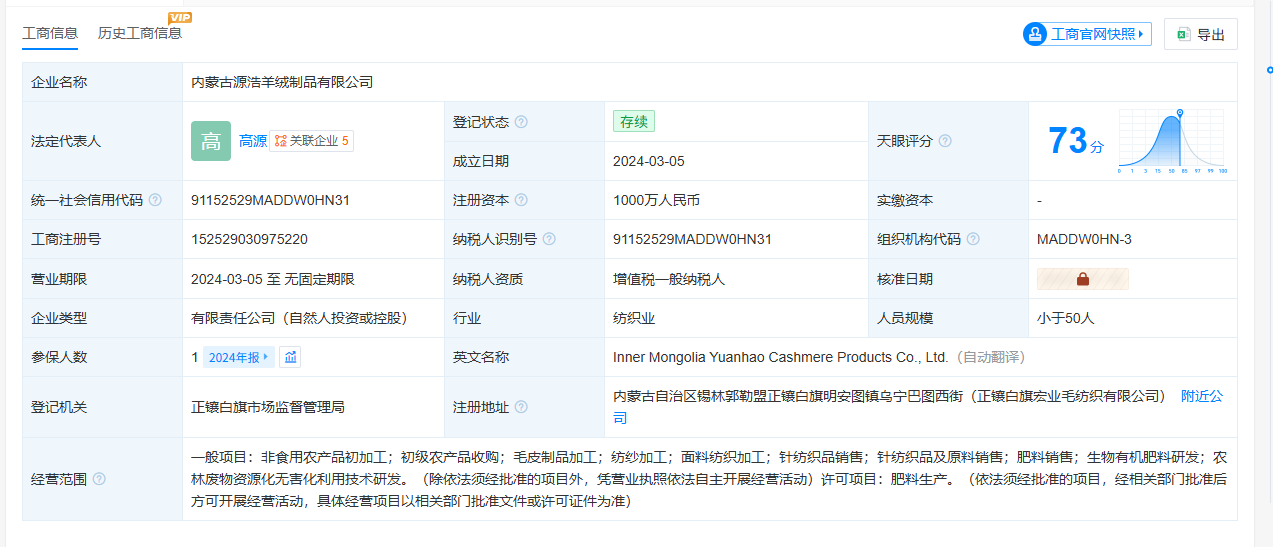This screenshot has height=547, width=1273.
Task: Click 小于50人 staff size value
Action: tap(1066, 318)
